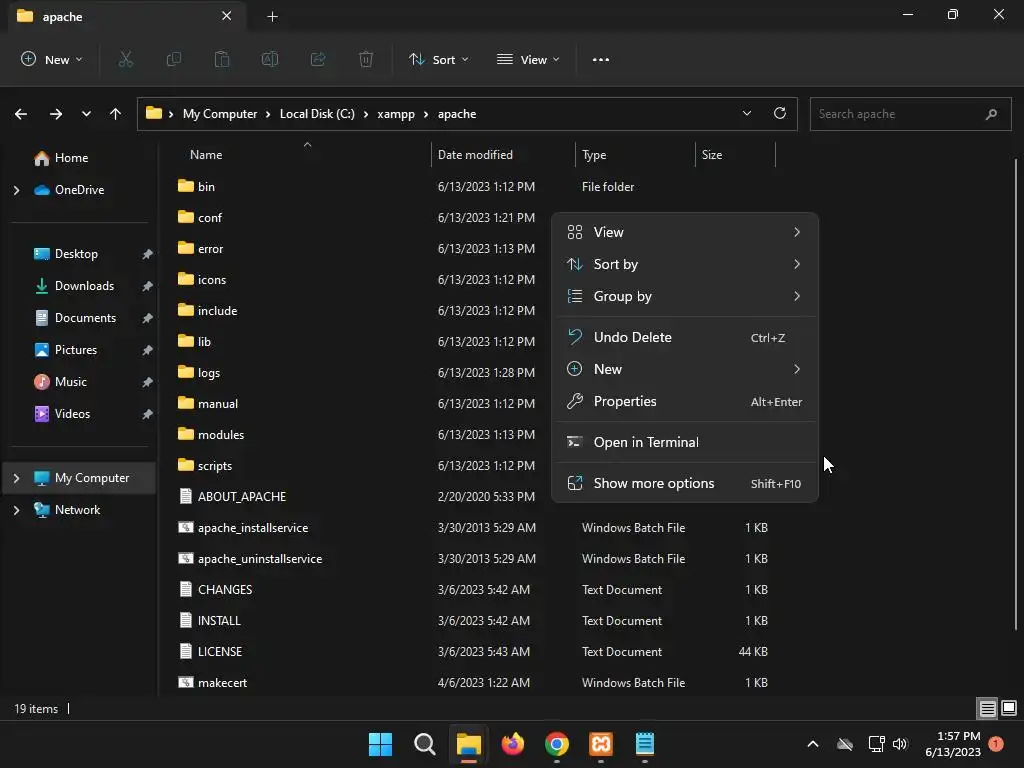Open the XAMPP Control Panel taskbar icon
Screen dimensions: 1024x768
click(601, 744)
